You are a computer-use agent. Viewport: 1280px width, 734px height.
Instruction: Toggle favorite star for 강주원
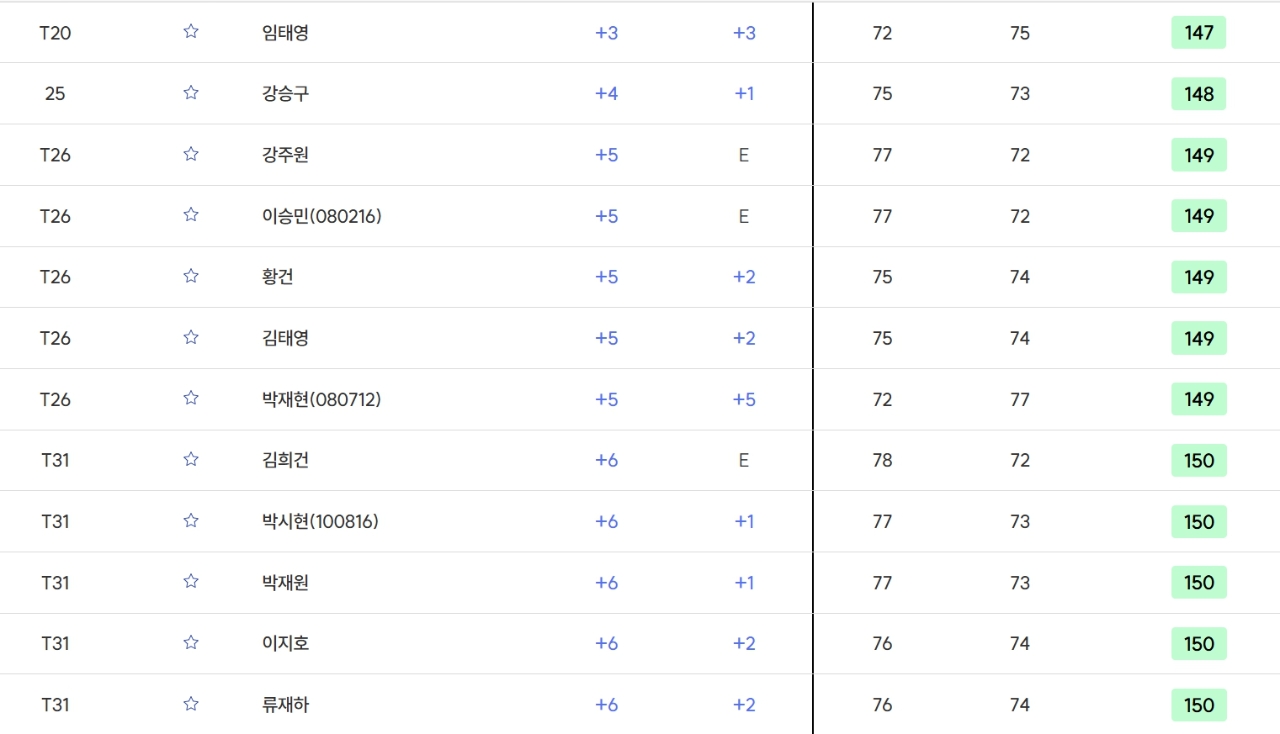pos(191,154)
